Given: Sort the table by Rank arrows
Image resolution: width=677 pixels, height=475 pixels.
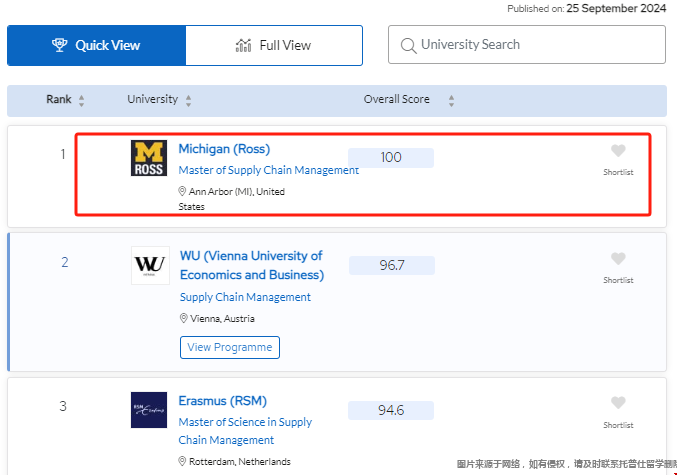Looking at the screenshot, I should (82, 101).
